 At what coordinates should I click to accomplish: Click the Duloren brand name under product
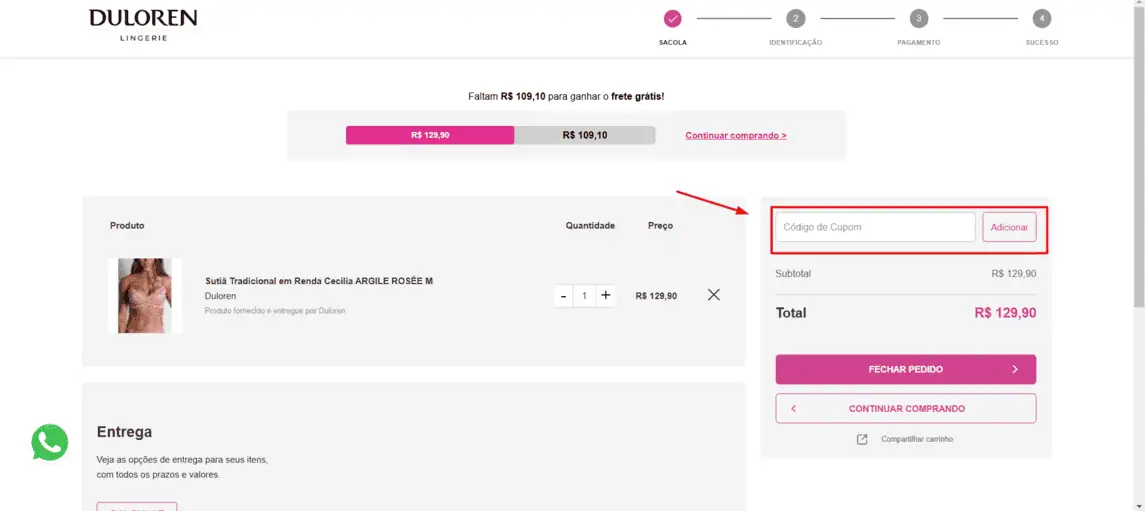(221, 296)
